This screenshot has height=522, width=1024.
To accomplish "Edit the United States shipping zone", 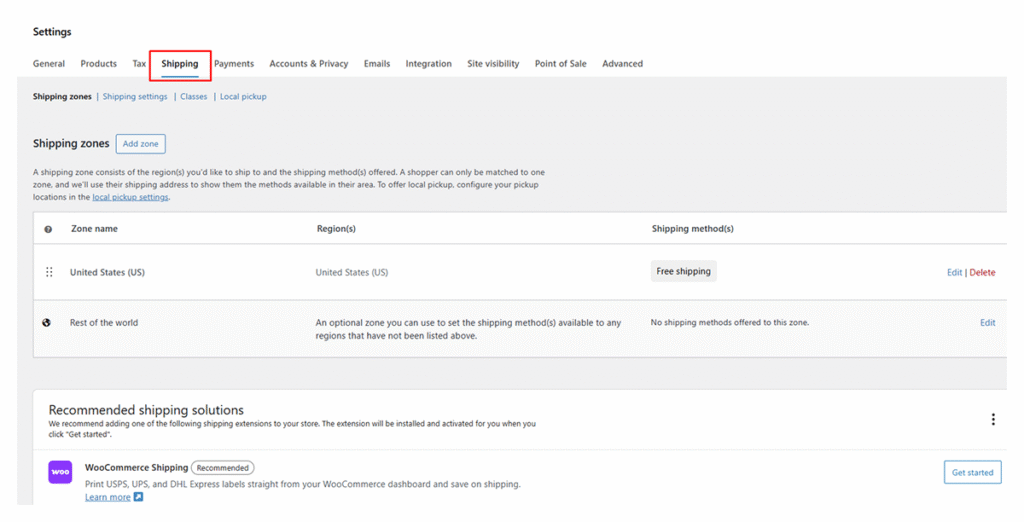I will pyautogui.click(x=954, y=272).
